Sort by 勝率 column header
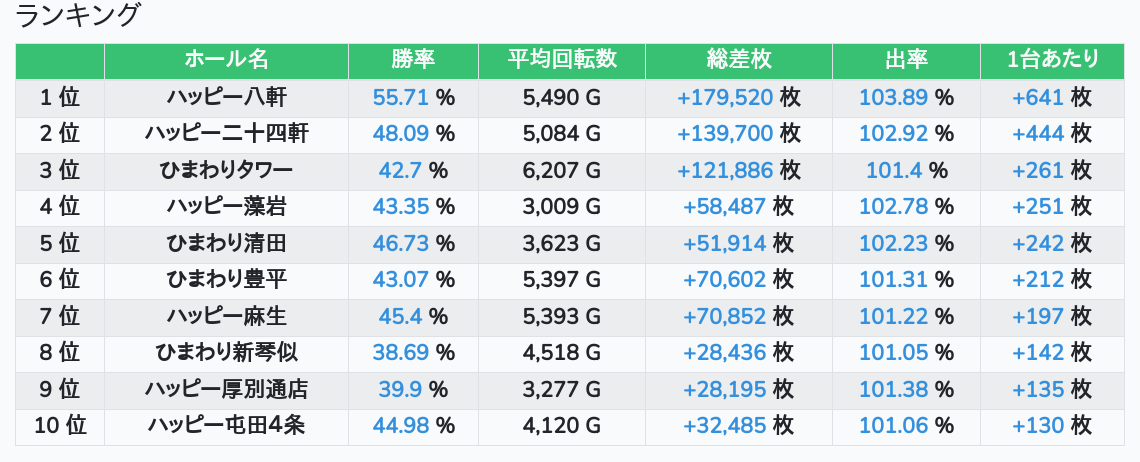 tap(413, 60)
